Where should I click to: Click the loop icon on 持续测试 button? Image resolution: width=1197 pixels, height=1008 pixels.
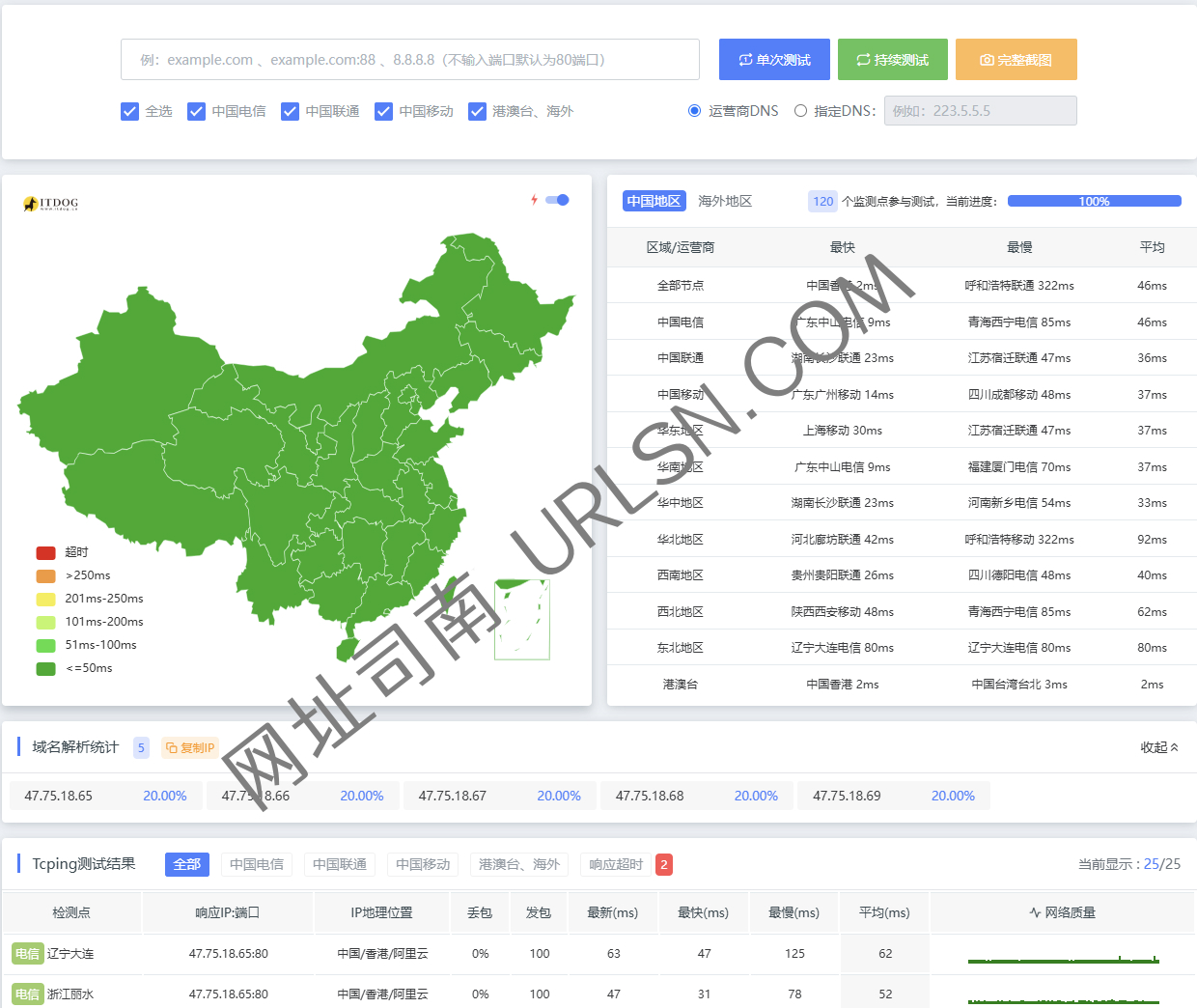864,59
